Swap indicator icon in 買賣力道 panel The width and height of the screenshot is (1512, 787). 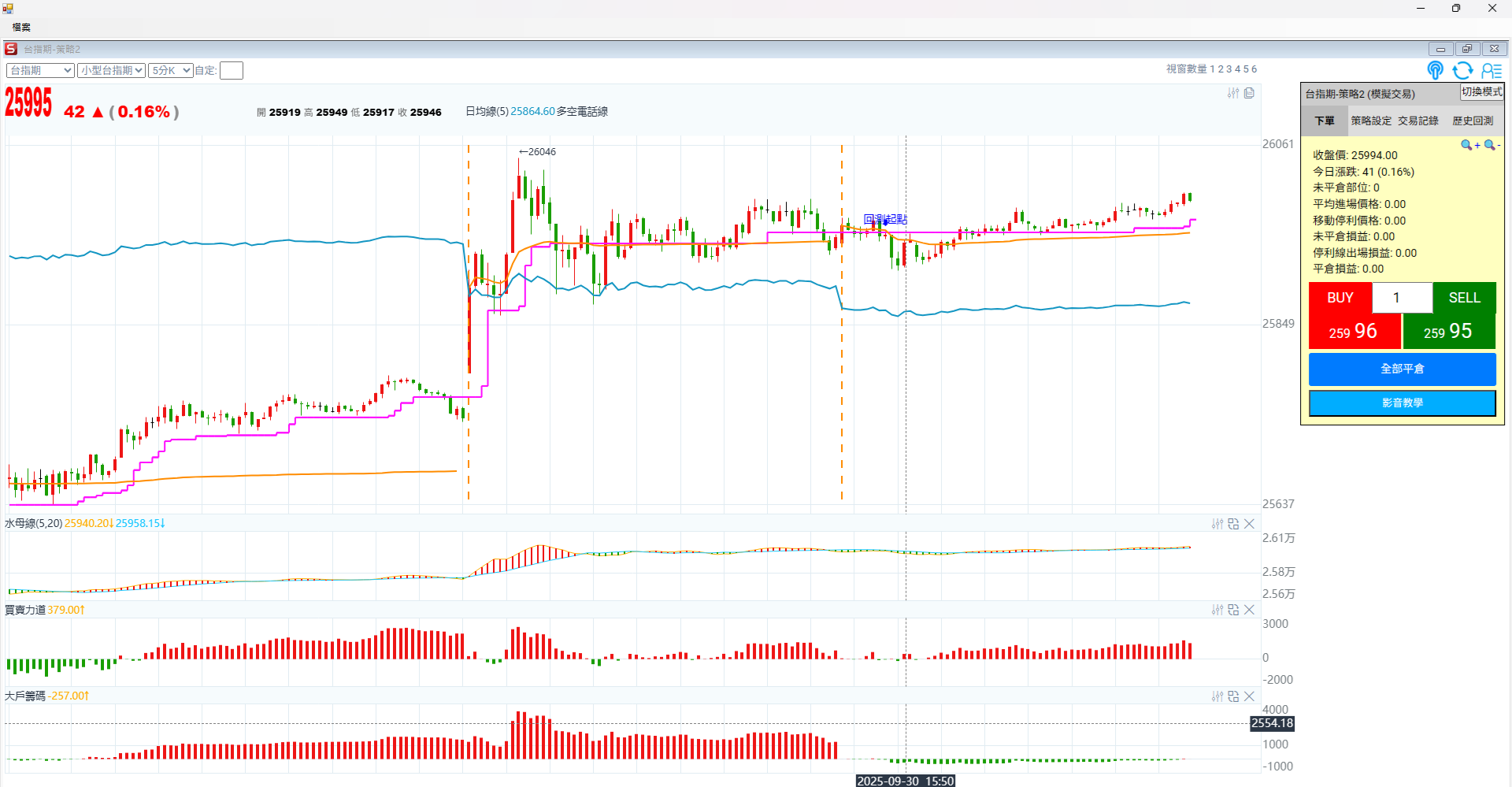pyautogui.click(x=1233, y=610)
